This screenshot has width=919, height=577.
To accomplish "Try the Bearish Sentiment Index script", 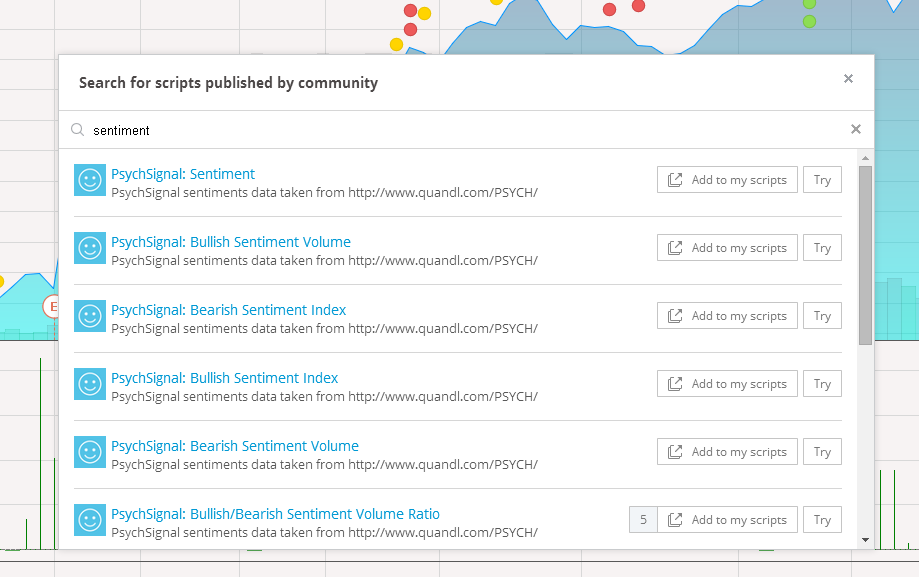I will click(822, 316).
